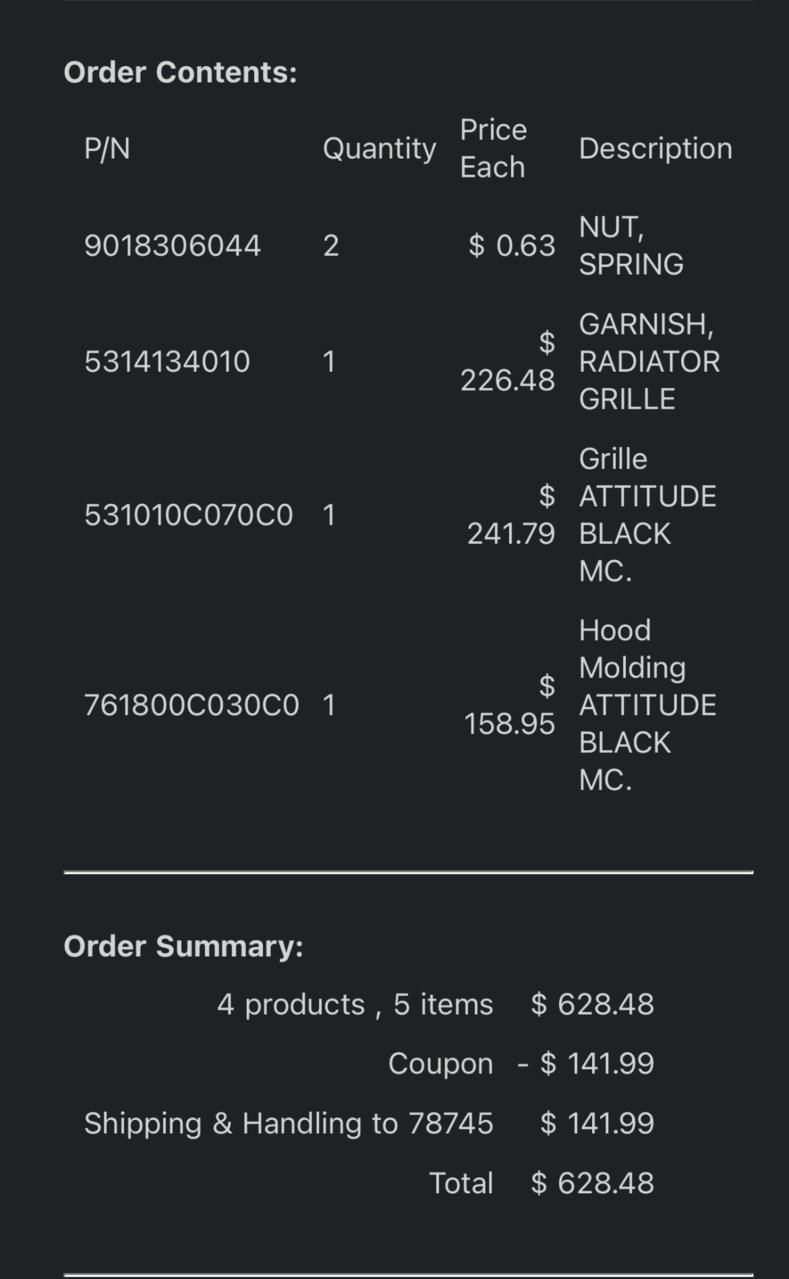Click the NUT, SPRING description

coord(631,246)
